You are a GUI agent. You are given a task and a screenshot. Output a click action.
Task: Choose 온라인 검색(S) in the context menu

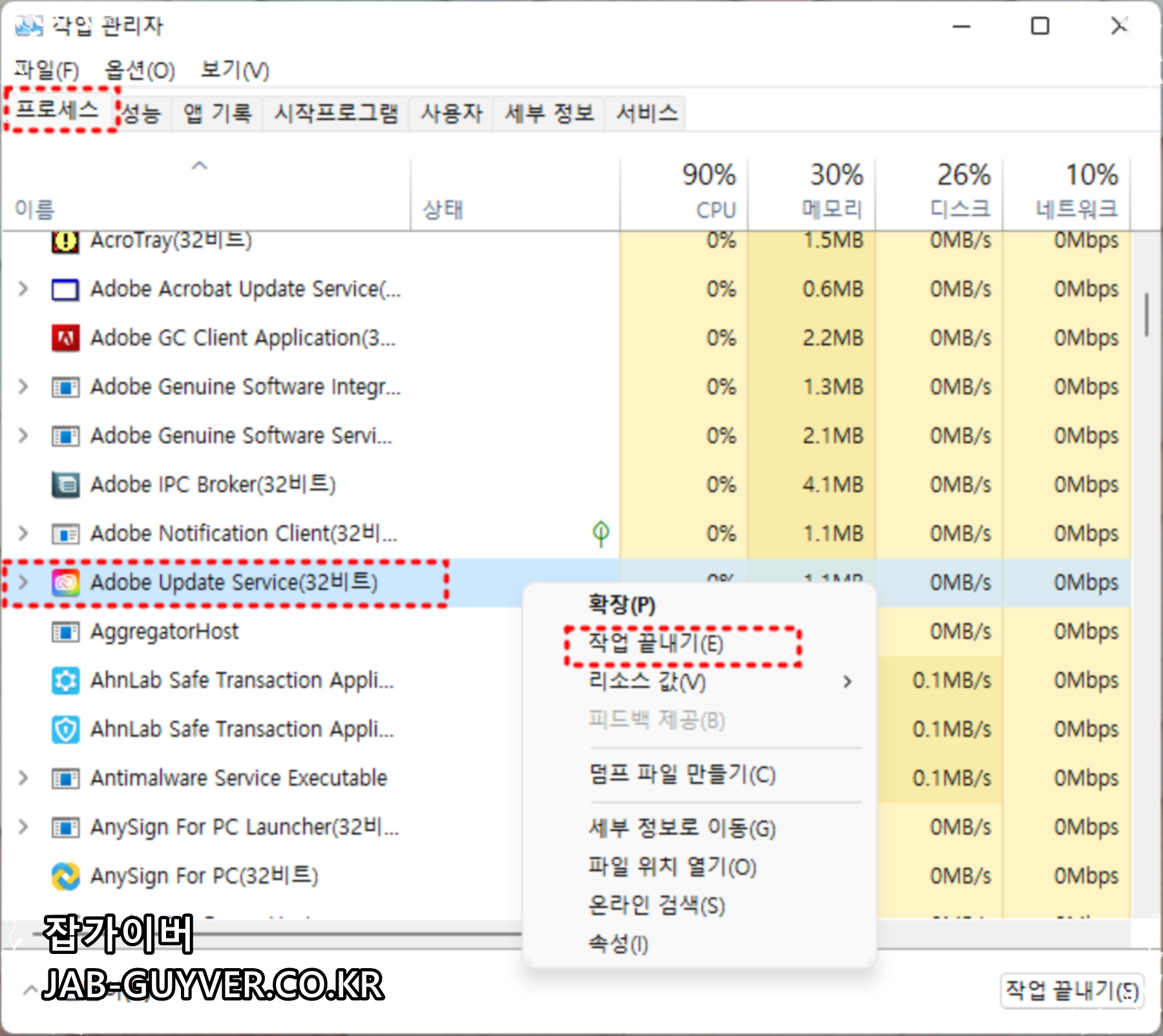coord(699,905)
